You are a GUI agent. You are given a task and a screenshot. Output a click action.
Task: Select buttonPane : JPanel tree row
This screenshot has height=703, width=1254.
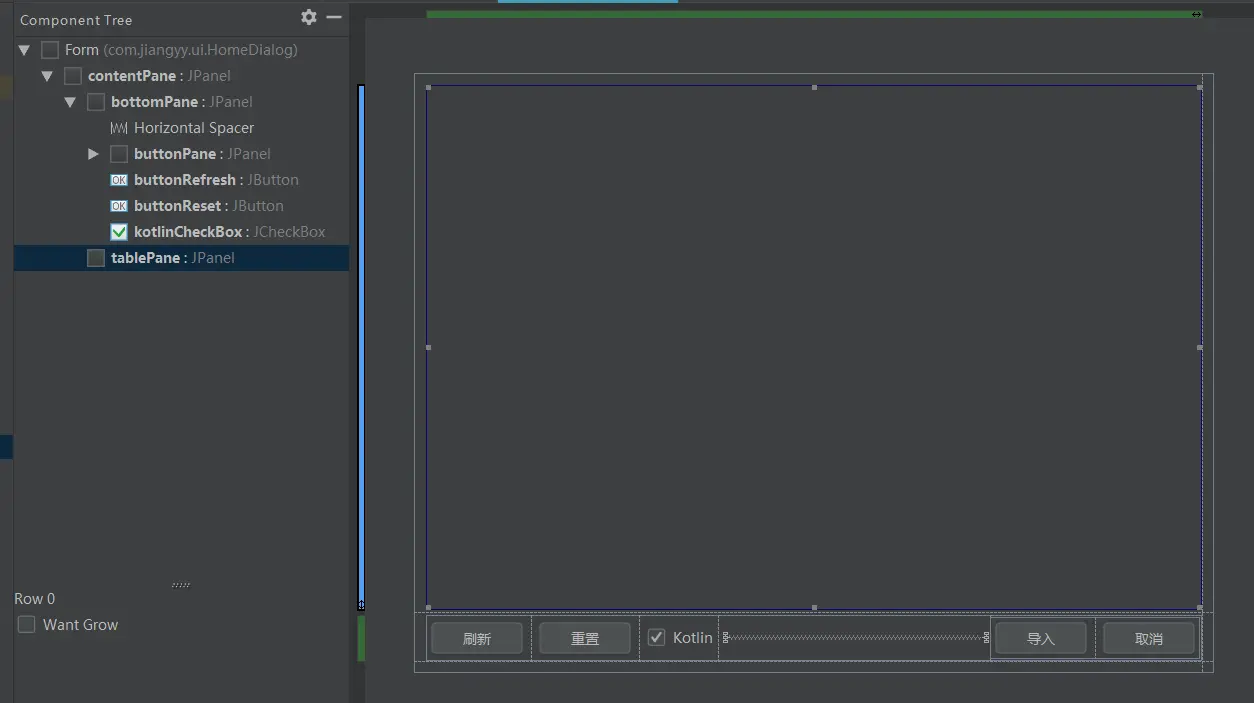click(182, 154)
